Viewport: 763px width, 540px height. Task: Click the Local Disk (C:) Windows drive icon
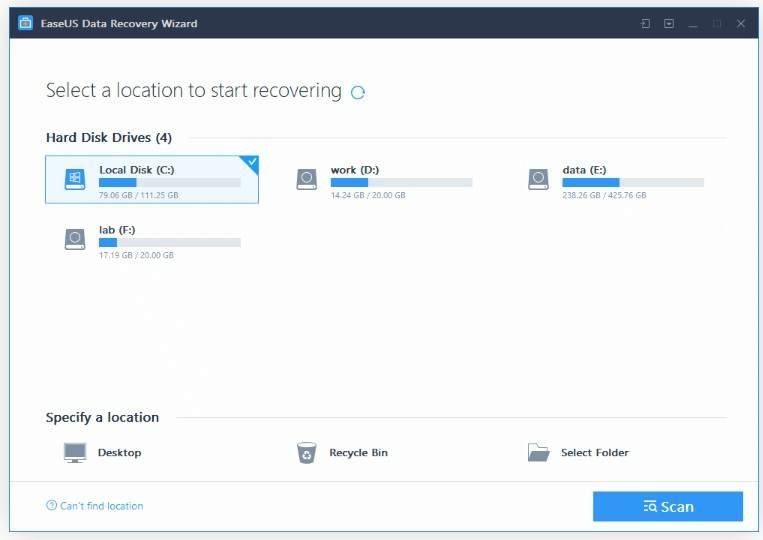[75, 179]
